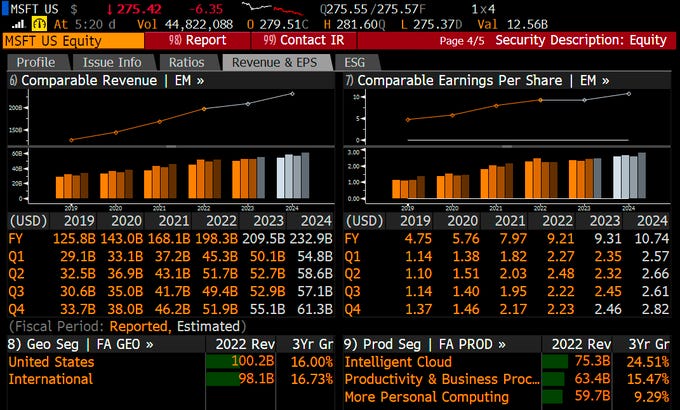This screenshot has width=680, height=410.
Task: Click the Security Description: Equity header text
Action: tap(581, 40)
